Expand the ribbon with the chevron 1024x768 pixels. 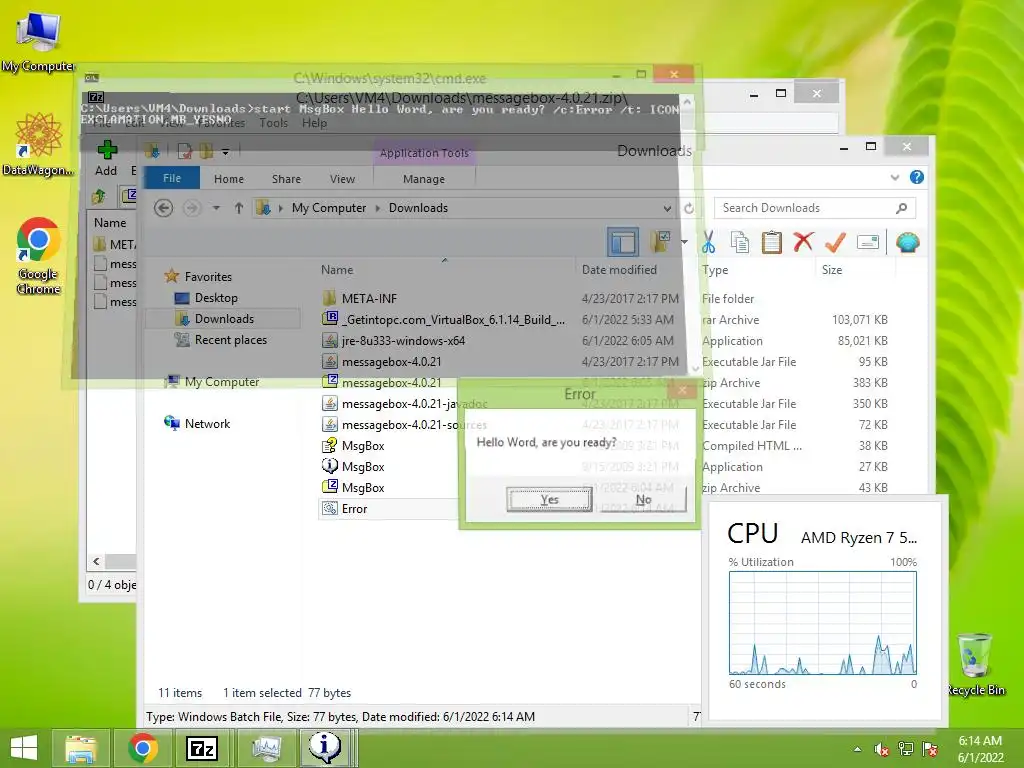point(895,177)
